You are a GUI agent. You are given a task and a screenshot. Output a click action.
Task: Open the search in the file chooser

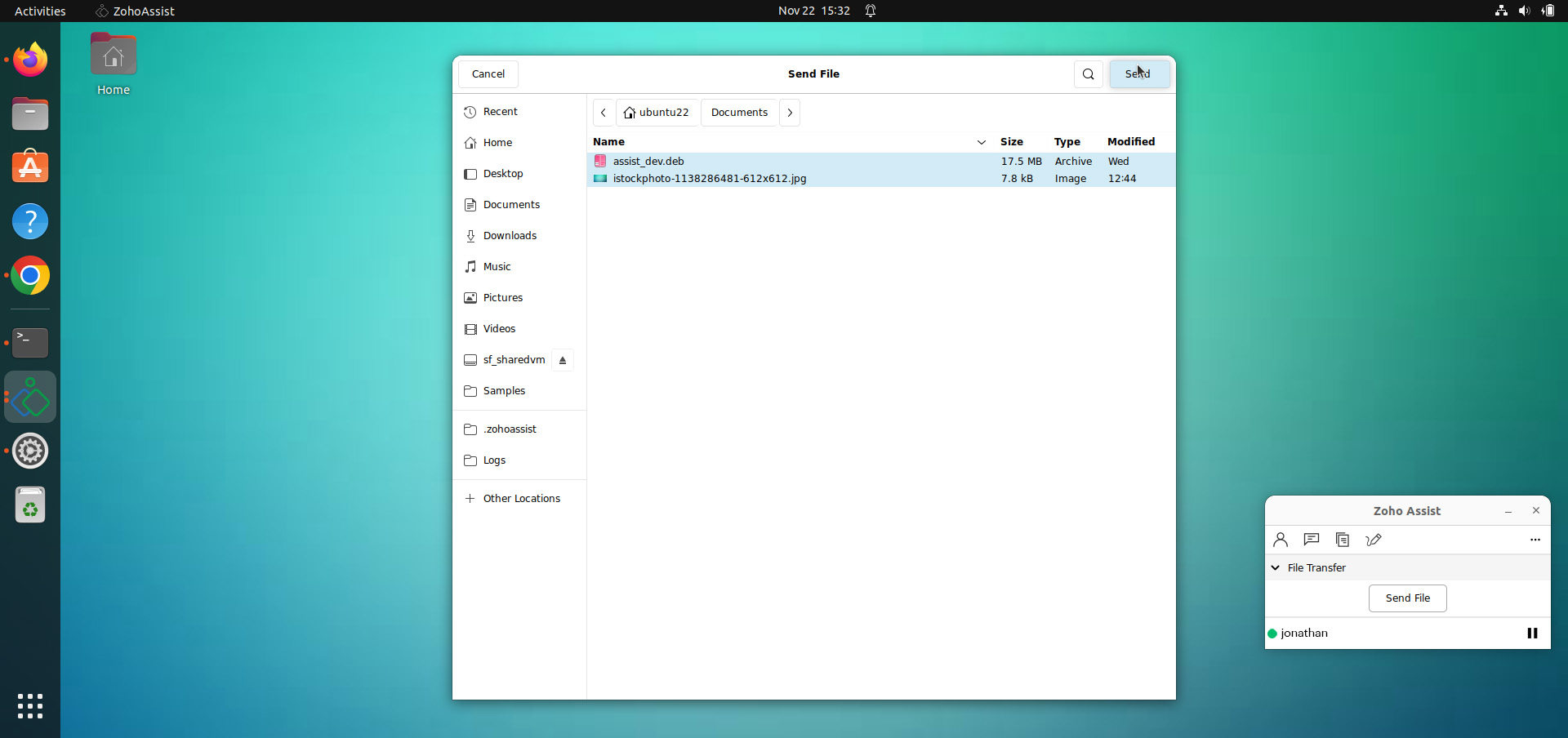tap(1089, 73)
